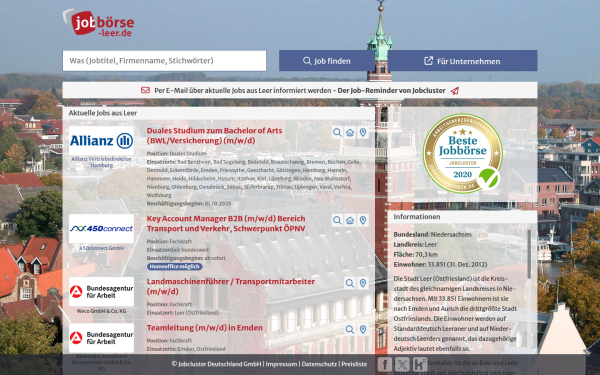
Task: Open the Landmaschinenführer / Transportmitarbeiter job
Action: 231,286
